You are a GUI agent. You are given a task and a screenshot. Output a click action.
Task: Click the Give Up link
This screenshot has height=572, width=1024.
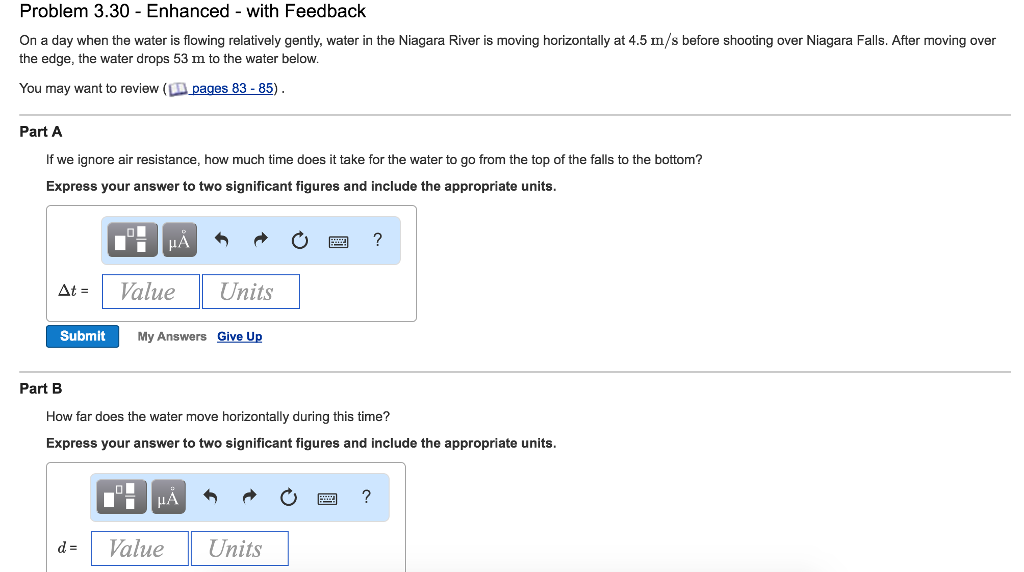(240, 336)
